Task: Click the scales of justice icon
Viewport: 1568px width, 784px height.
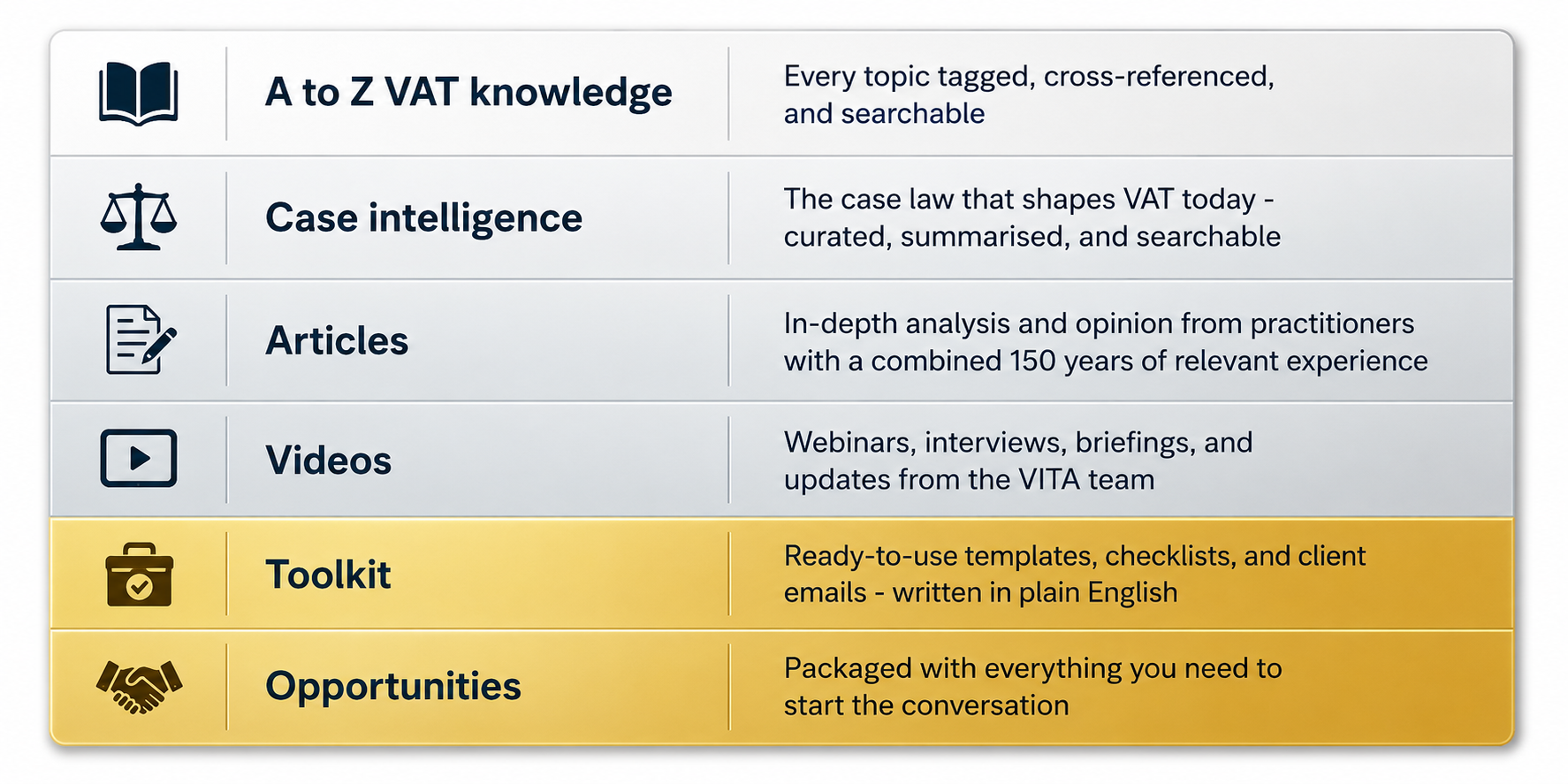Action: 139,217
